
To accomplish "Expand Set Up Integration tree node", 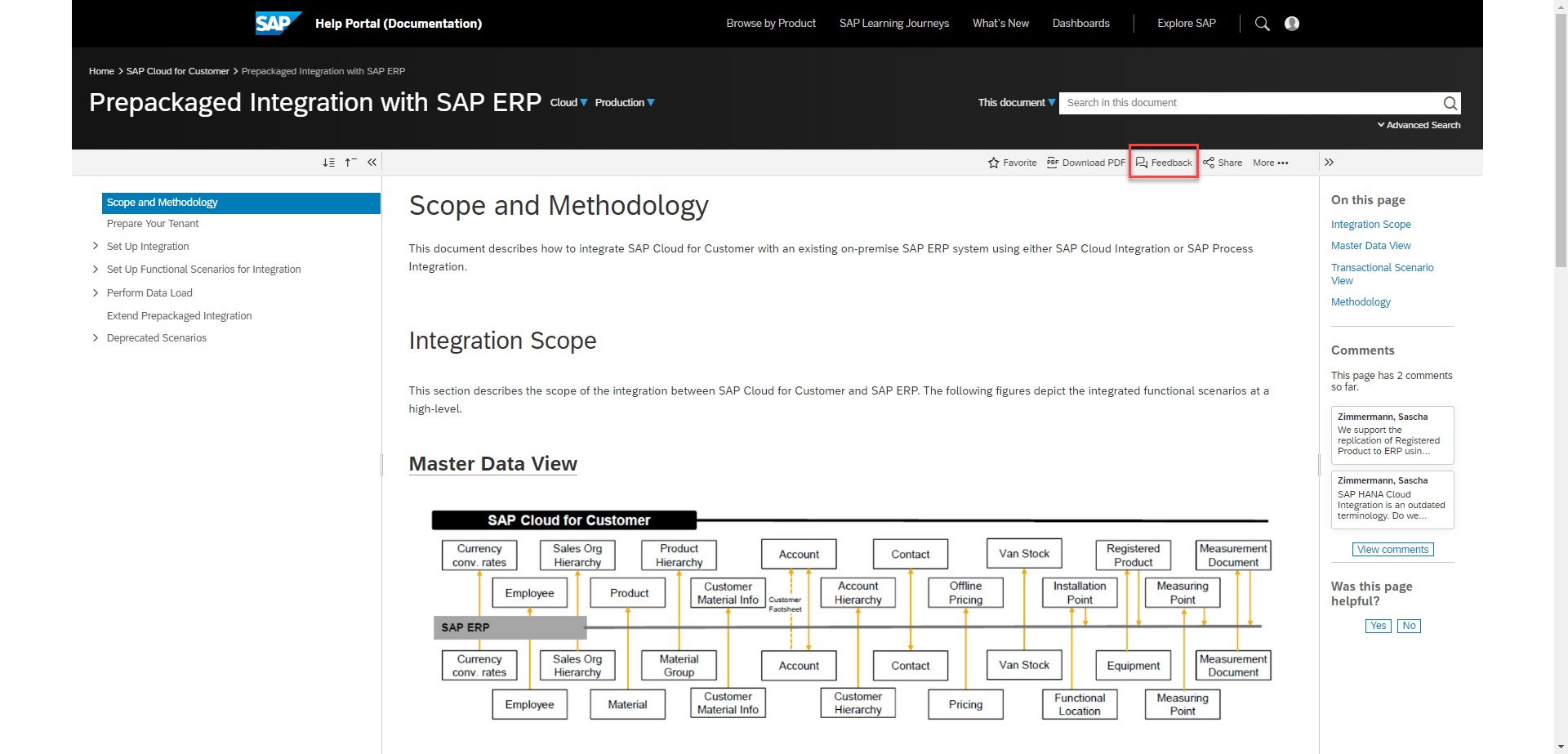I will point(96,246).
